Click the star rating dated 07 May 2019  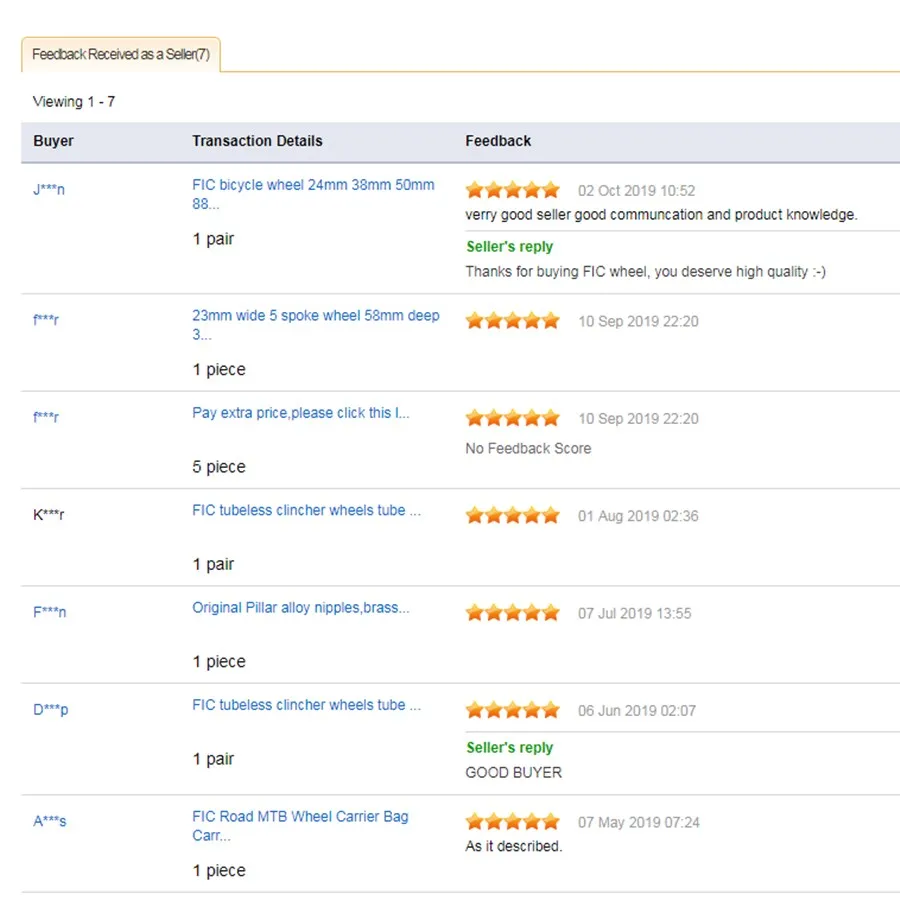[513, 822]
